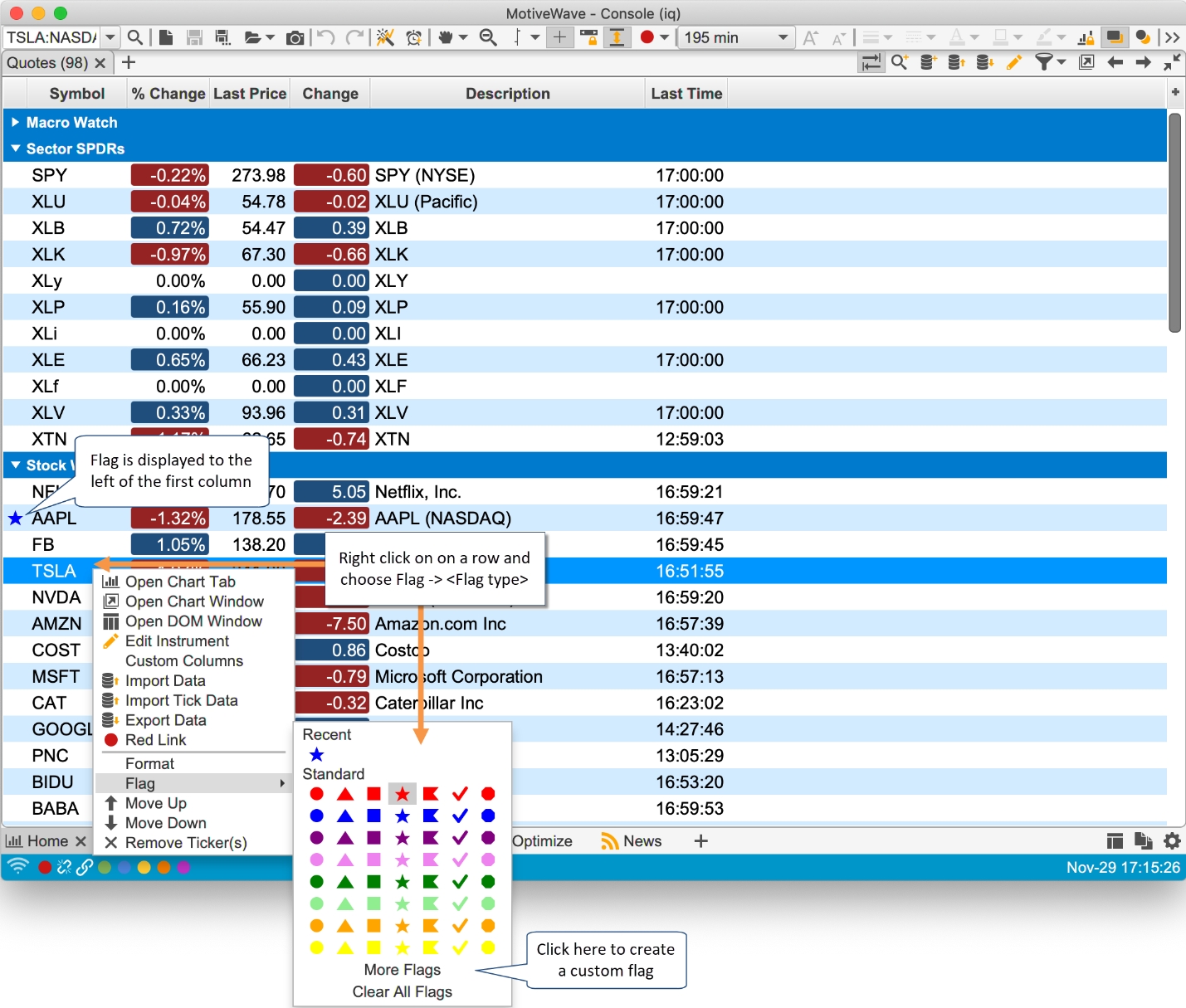
Task: Open the alarm clock alerts icon
Action: click(413, 37)
